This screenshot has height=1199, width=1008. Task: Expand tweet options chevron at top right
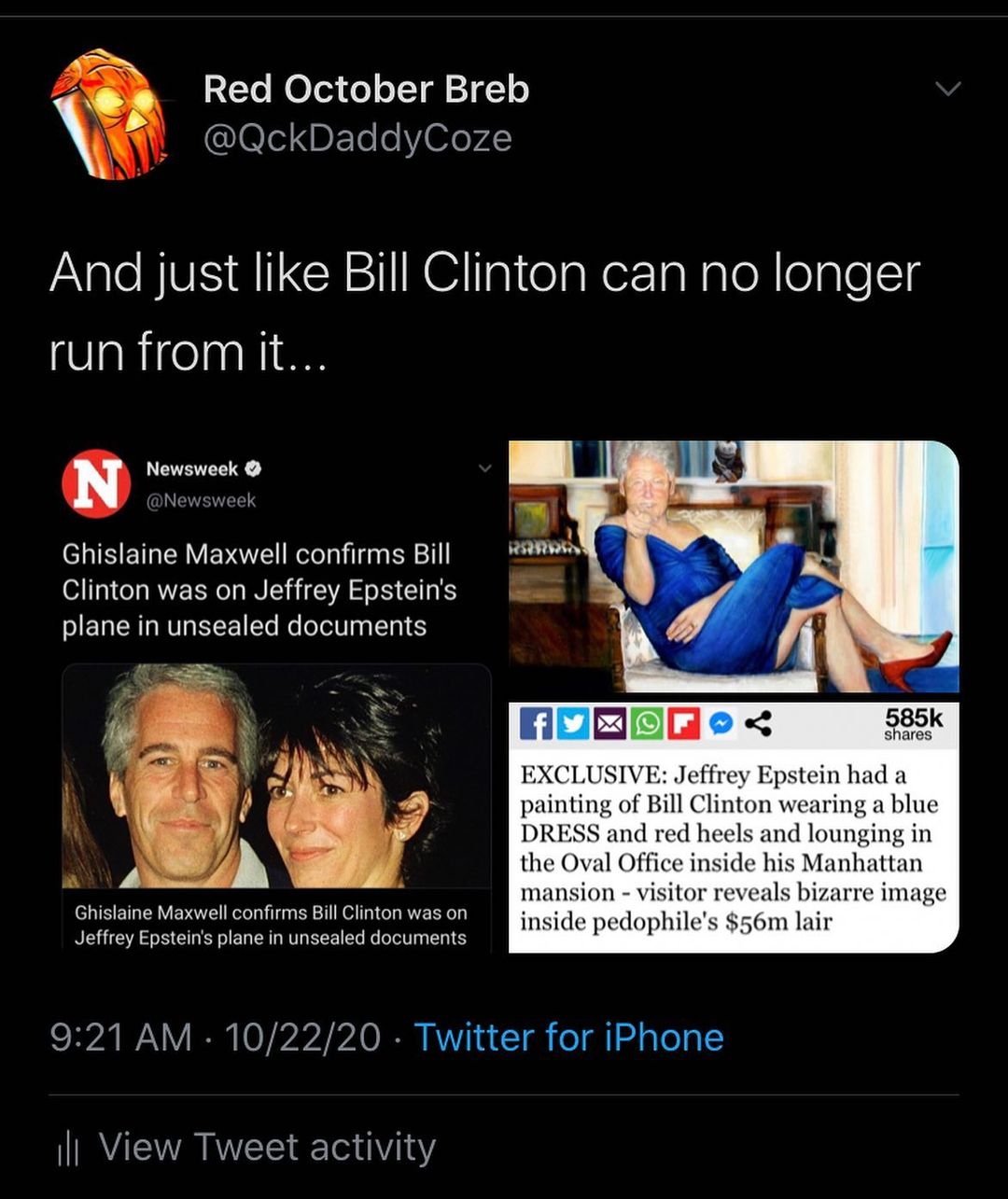pos(947,90)
